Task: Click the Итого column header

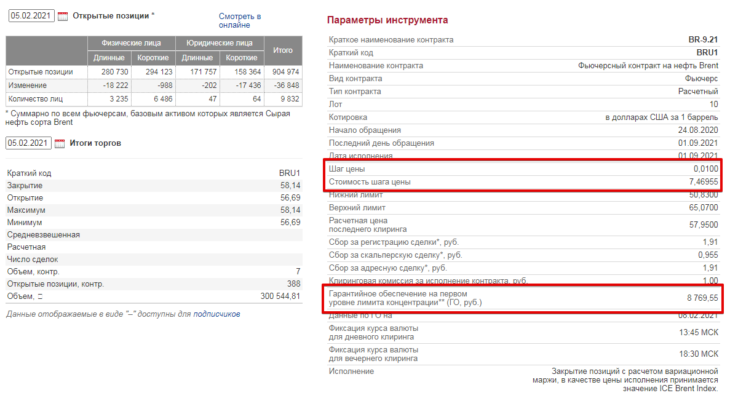Action: click(283, 50)
